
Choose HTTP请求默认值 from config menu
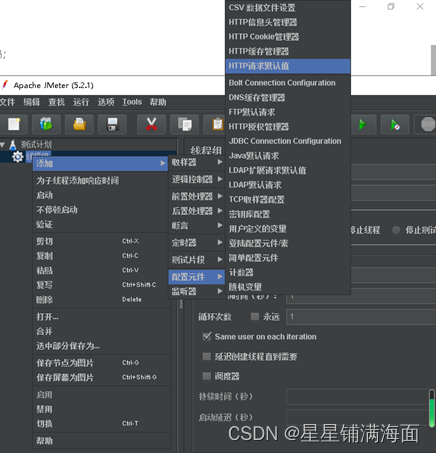click(288, 66)
